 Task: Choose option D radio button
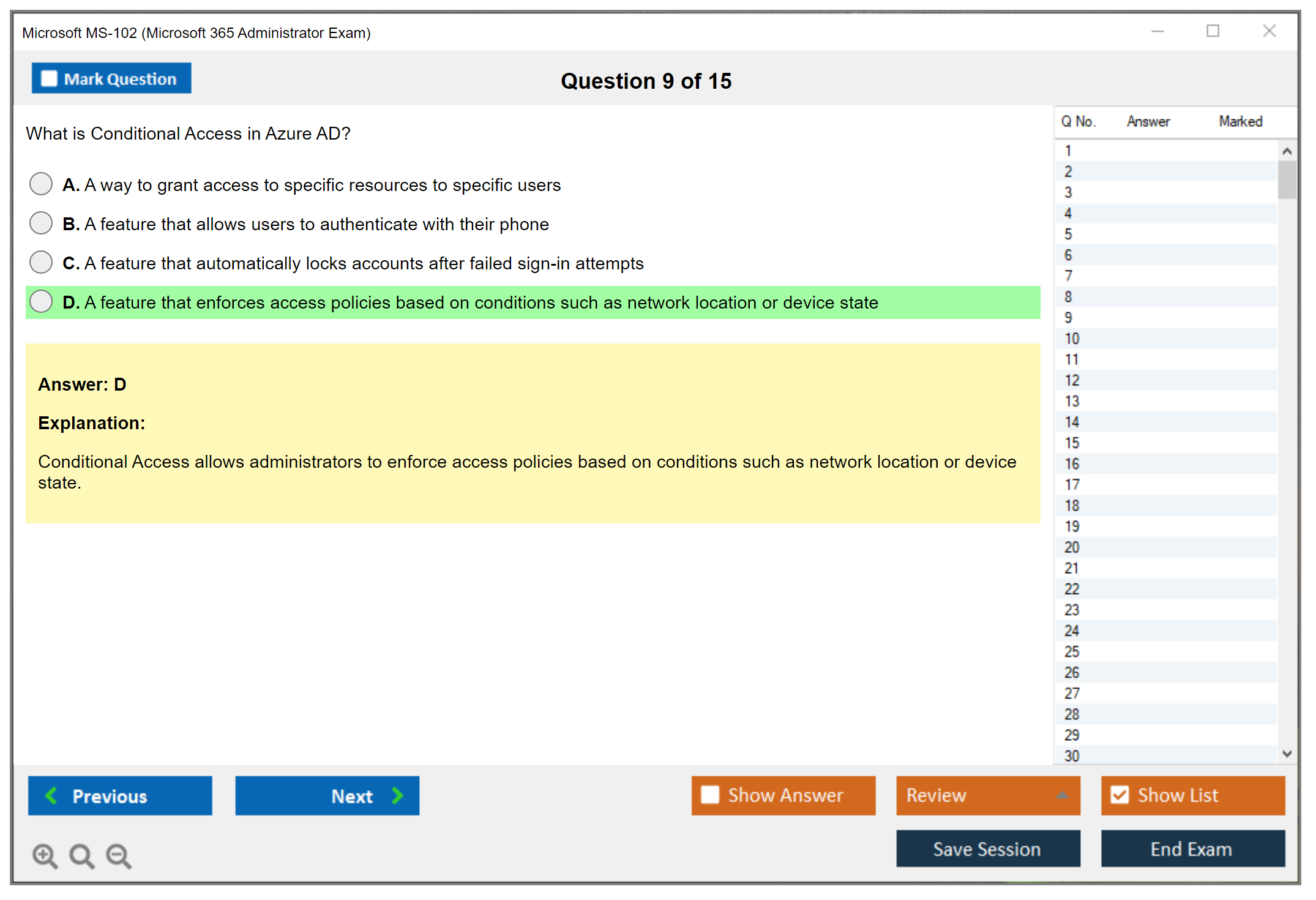pyautogui.click(x=41, y=301)
